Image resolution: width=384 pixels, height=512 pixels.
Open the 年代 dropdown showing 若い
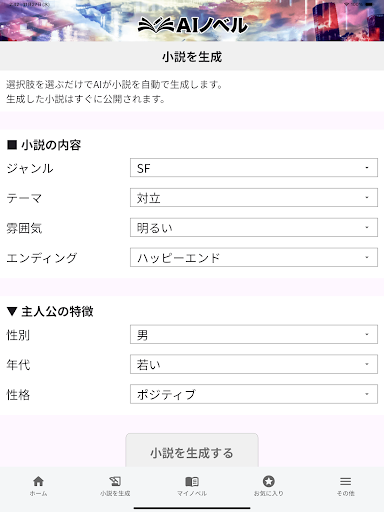point(254,364)
